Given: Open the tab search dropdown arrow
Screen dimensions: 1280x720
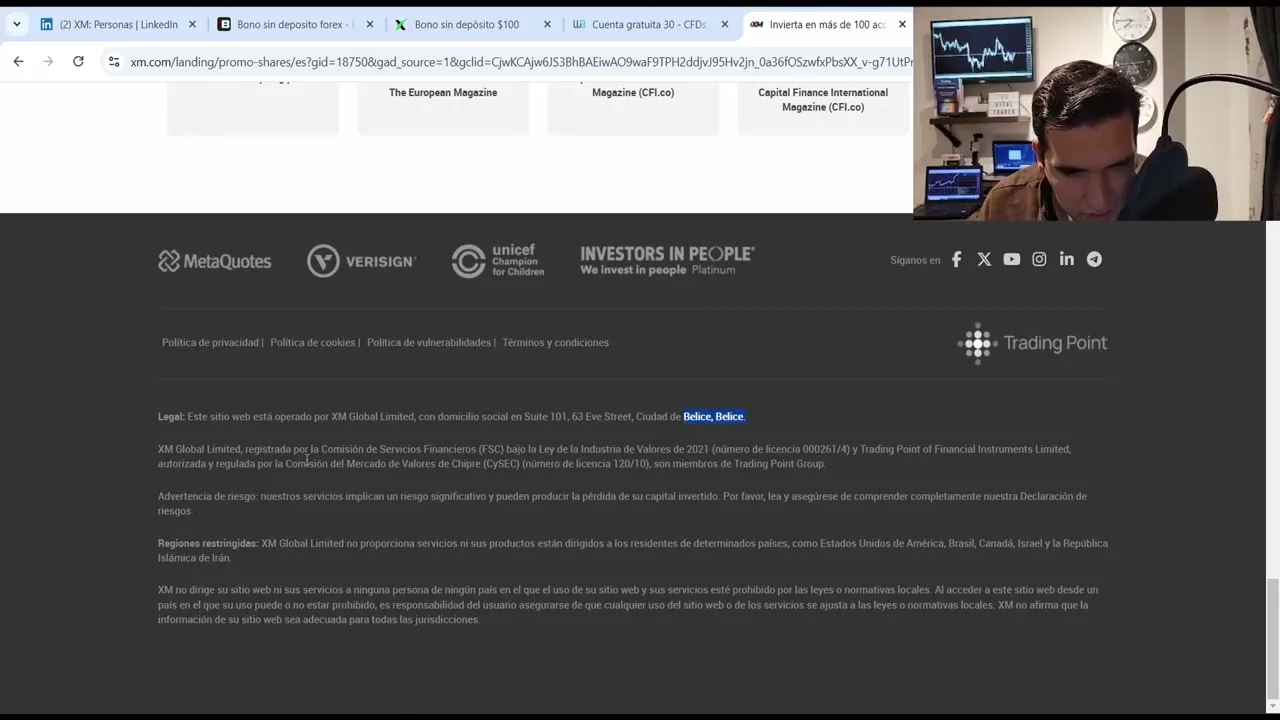Looking at the screenshot, I should (16, 24).
